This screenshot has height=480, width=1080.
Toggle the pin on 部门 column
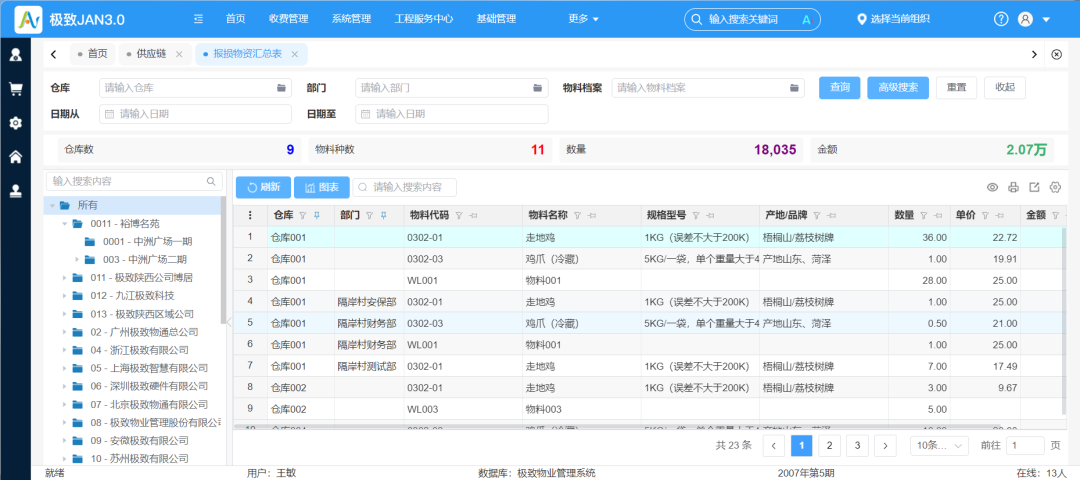(x=383, y=216)
